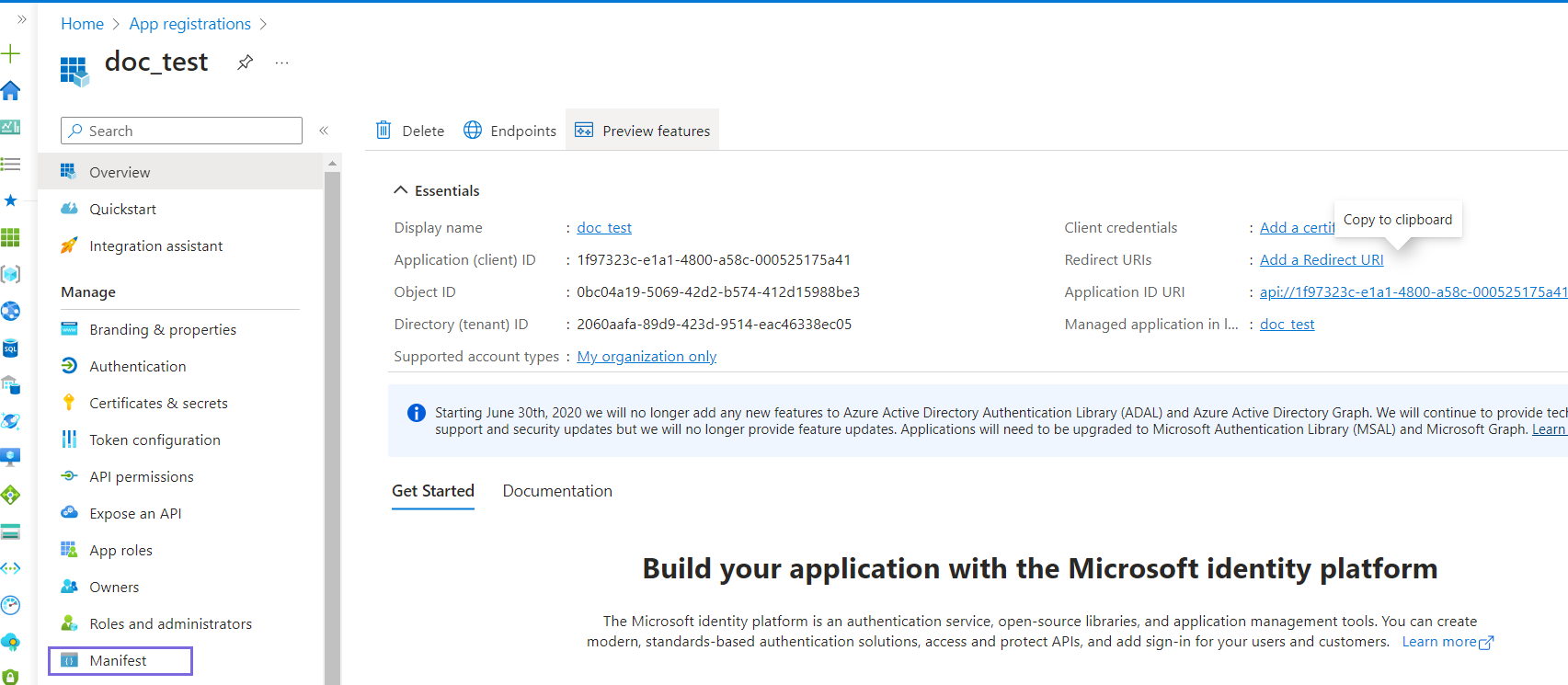Pin doc_test using the pin icon

245,63
